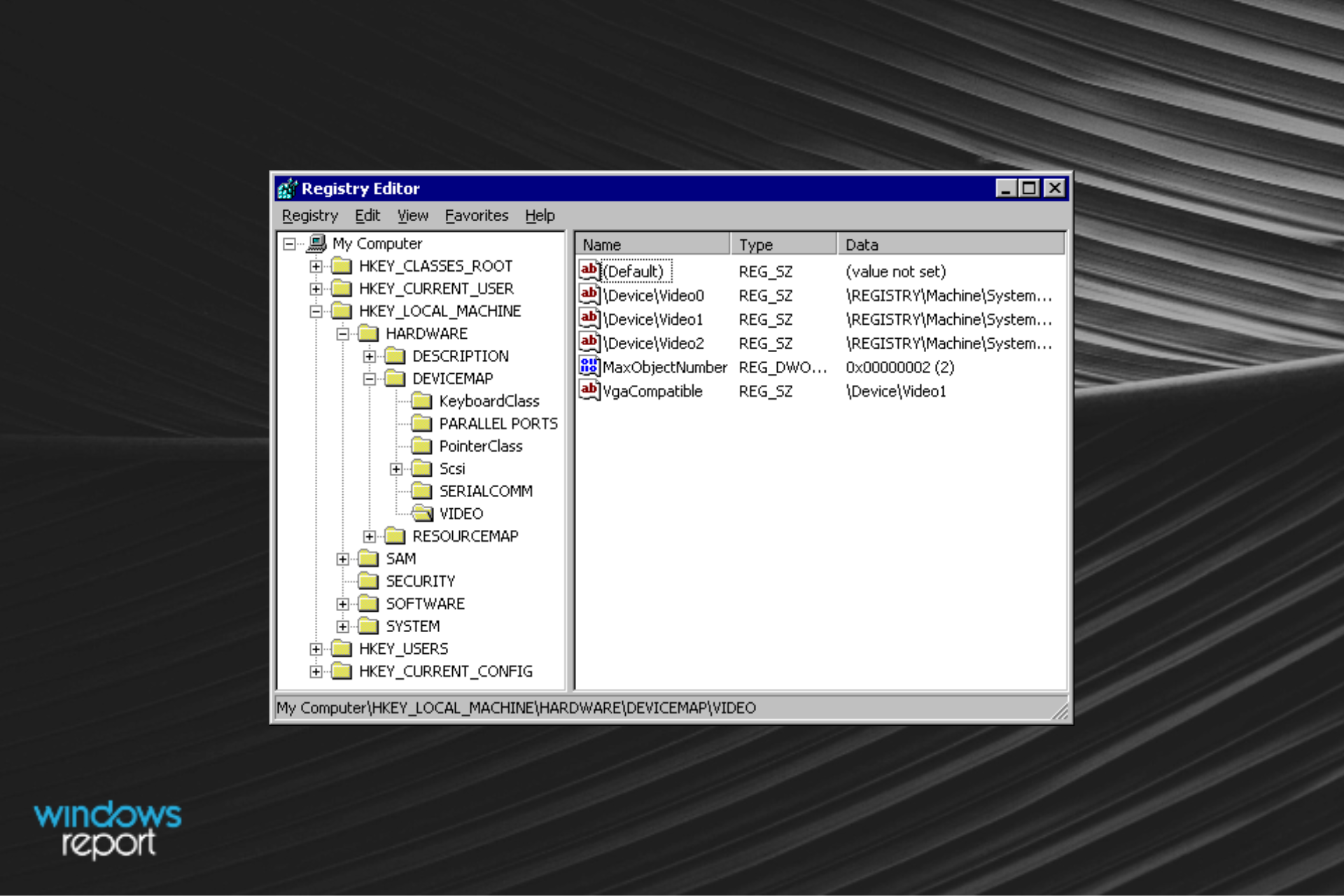This screenshot has width=1344, height=896.
Task: Minimize the Registry Editor window
Action: click(x=1007, y=188)
